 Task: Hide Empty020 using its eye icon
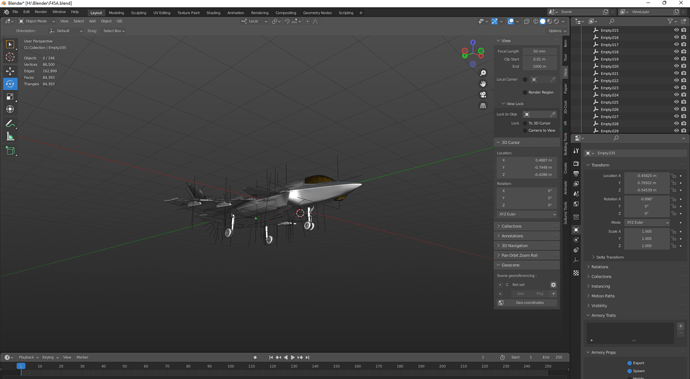click(676, 66)
